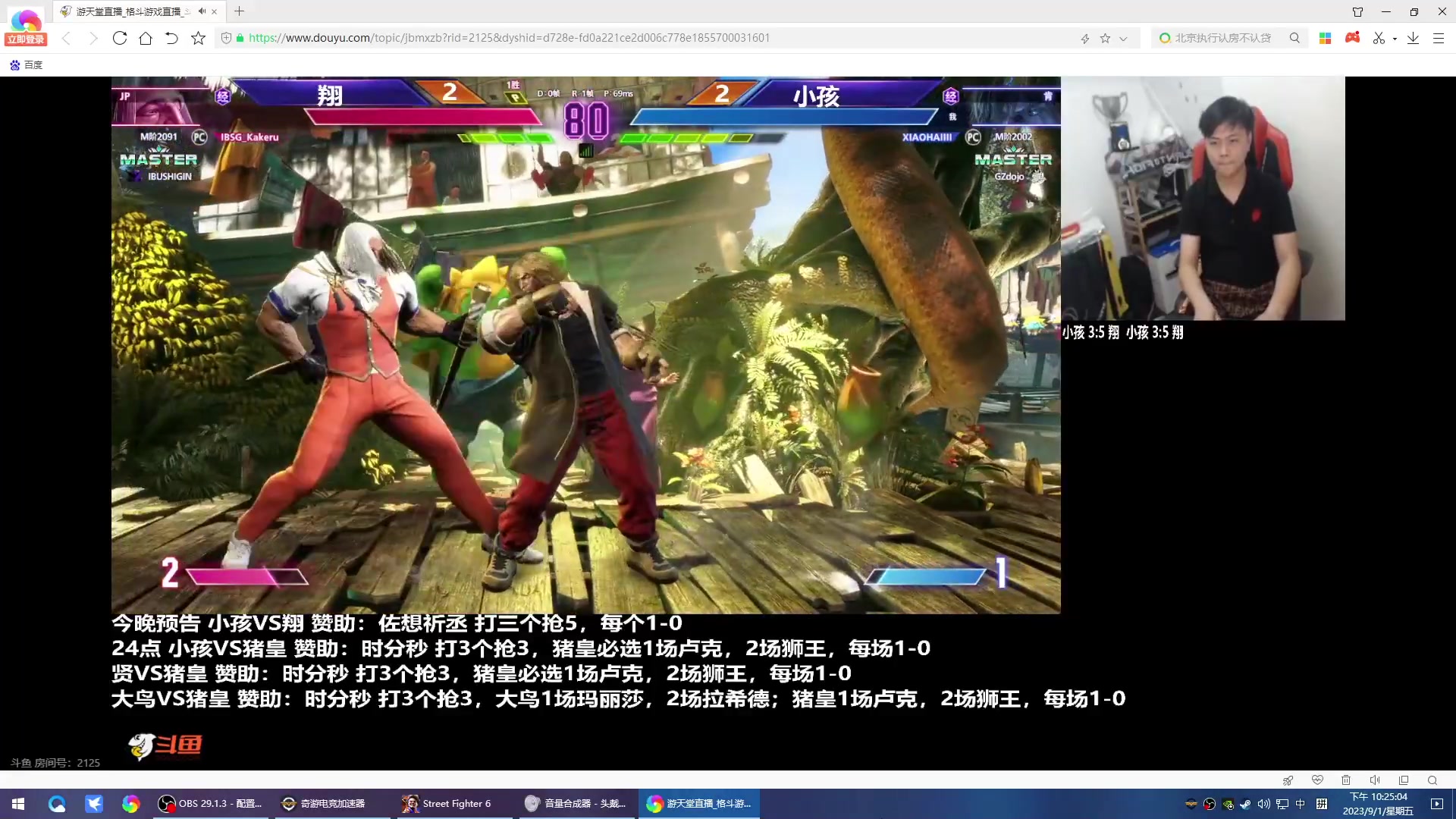Open the Steam tray icon
Screen dimensions: 1456x819
(x=1245, y=804)
